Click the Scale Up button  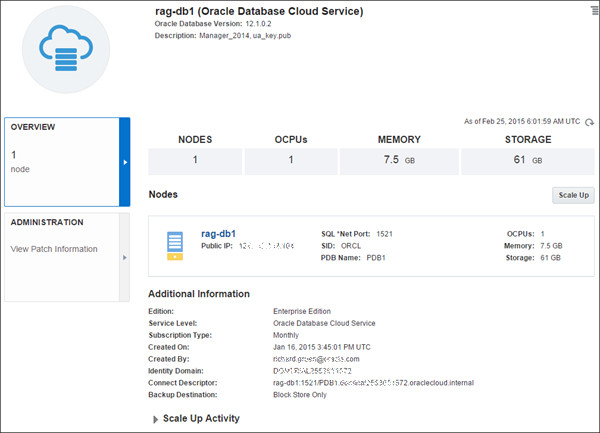573,195
